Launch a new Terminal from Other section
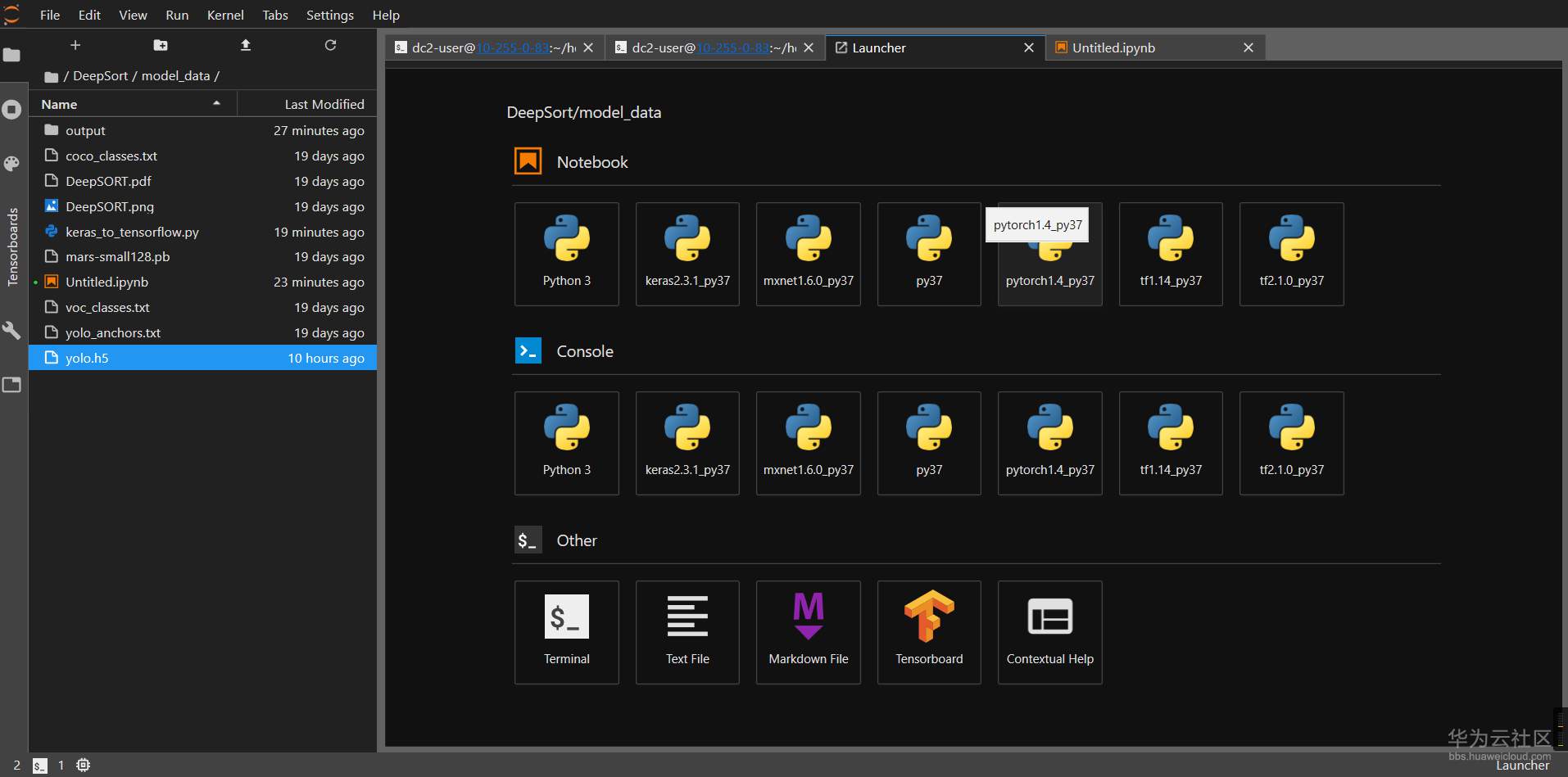Screen dimensions: 1568x777 [567, 632]
